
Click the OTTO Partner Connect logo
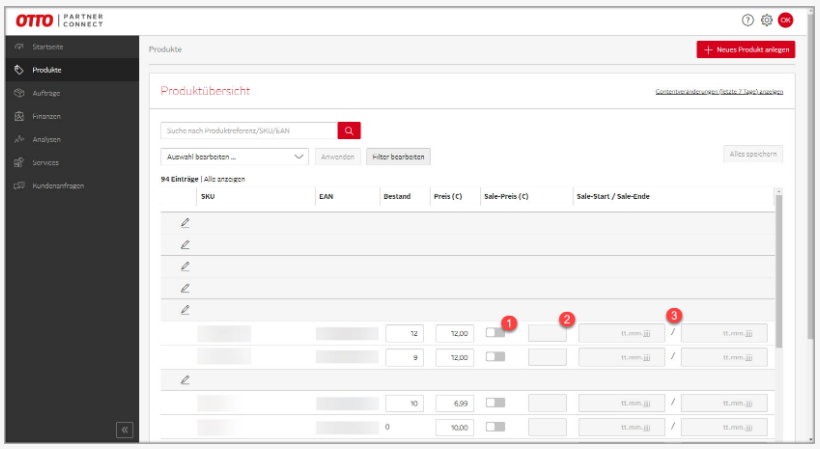tap(59, 20)
